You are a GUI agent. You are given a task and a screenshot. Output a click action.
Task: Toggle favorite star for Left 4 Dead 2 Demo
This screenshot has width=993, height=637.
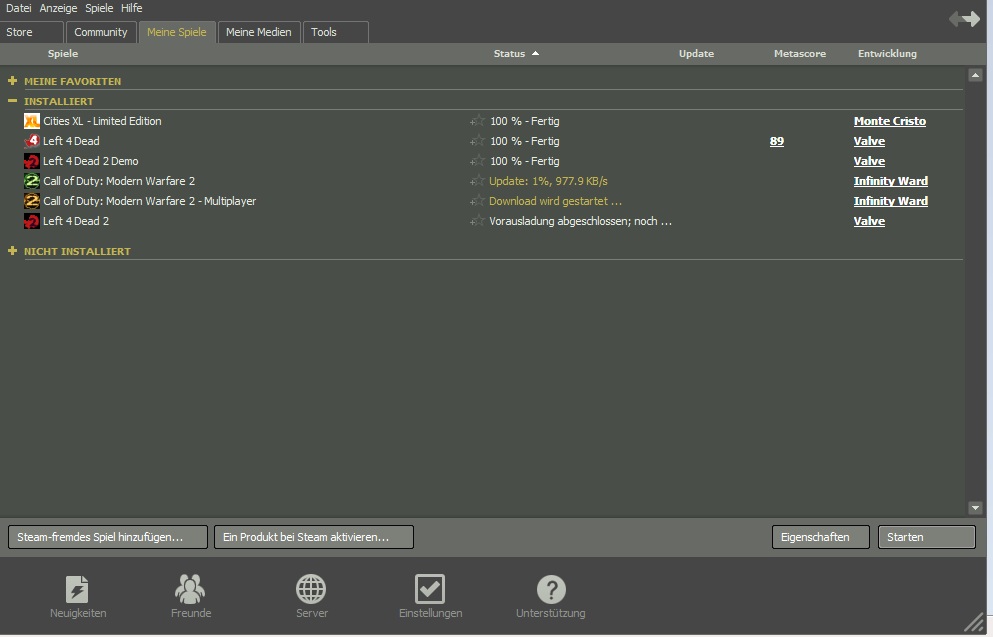pyautogui.click(x=478, y=161)
